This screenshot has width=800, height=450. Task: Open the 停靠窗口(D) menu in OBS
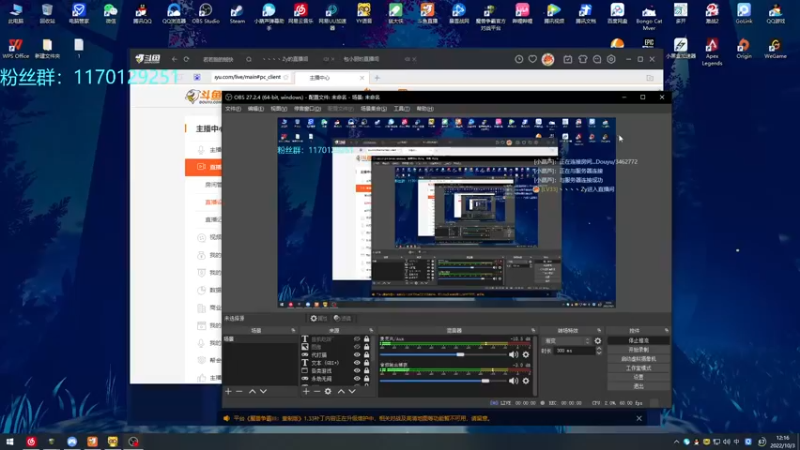click(x=307, y=109)
